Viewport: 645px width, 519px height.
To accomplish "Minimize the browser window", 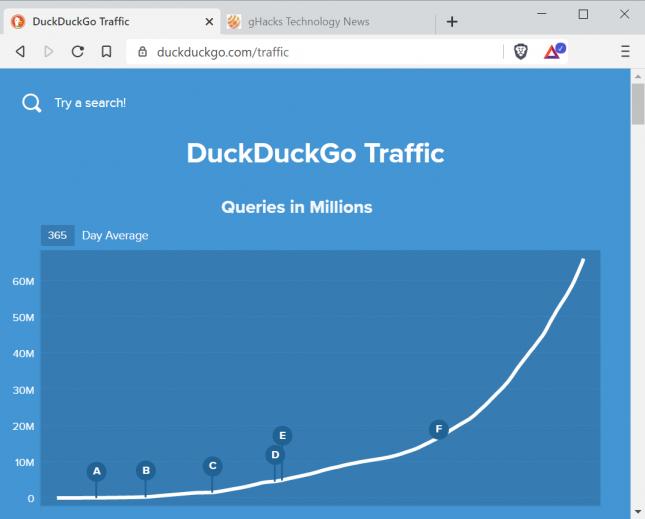I will [542, 14].
